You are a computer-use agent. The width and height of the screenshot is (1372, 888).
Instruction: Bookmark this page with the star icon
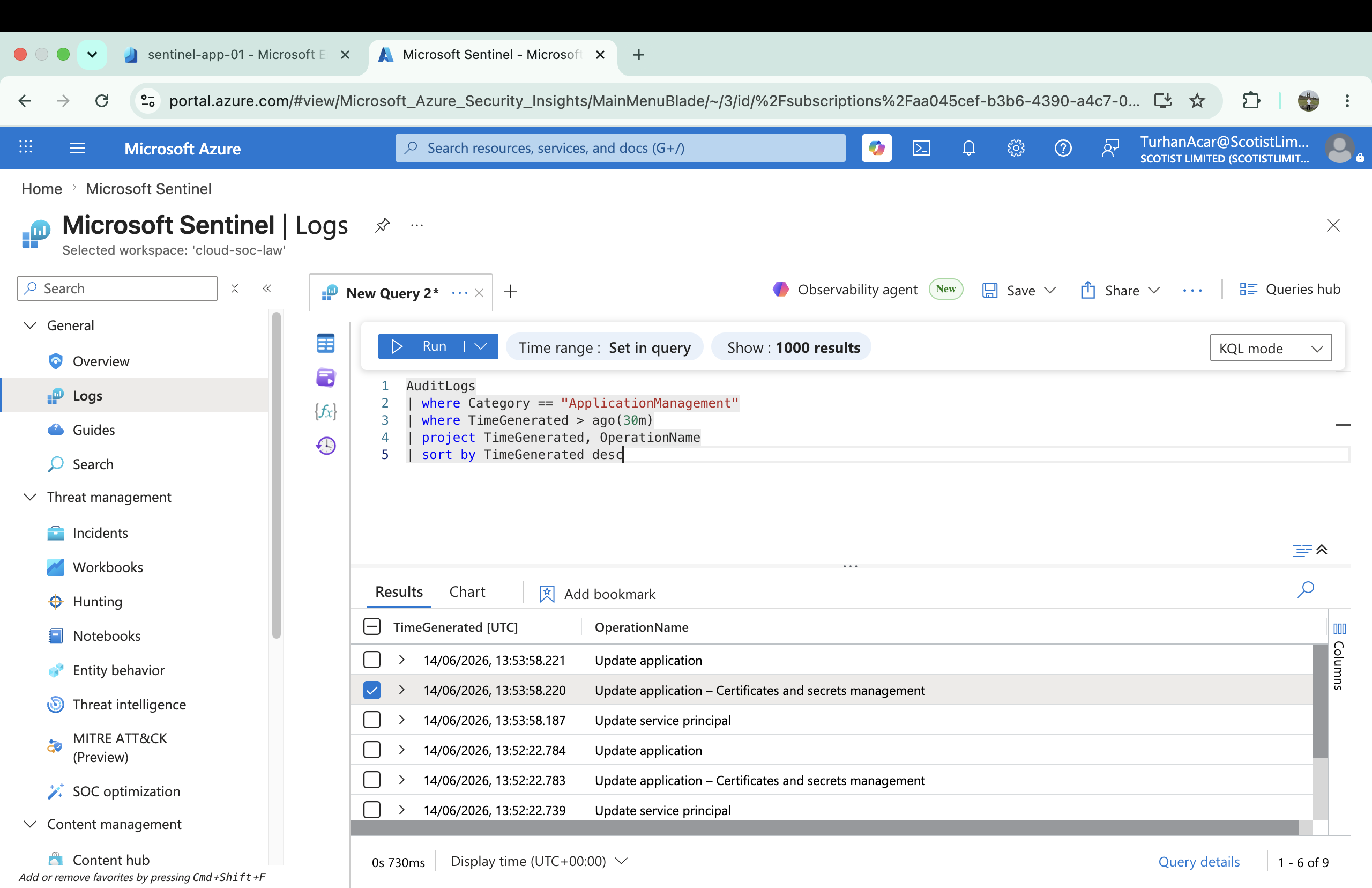click(1197, 101)
